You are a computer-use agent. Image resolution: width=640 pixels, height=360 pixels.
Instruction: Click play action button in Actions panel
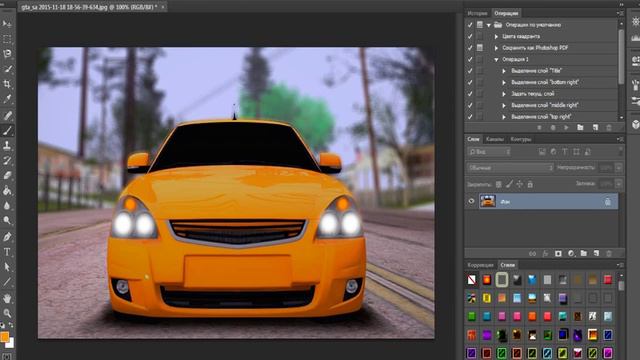566,128
